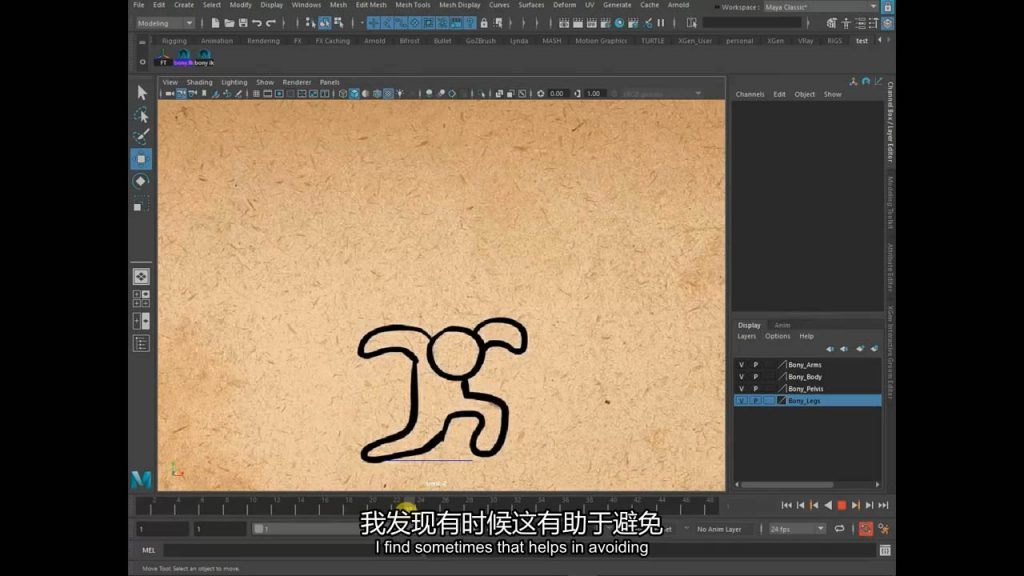Toggle playback P on Bony_Pelvis layer
Image resolution: width=1024 pixels, height=576 pixels.
coord(755,389)
